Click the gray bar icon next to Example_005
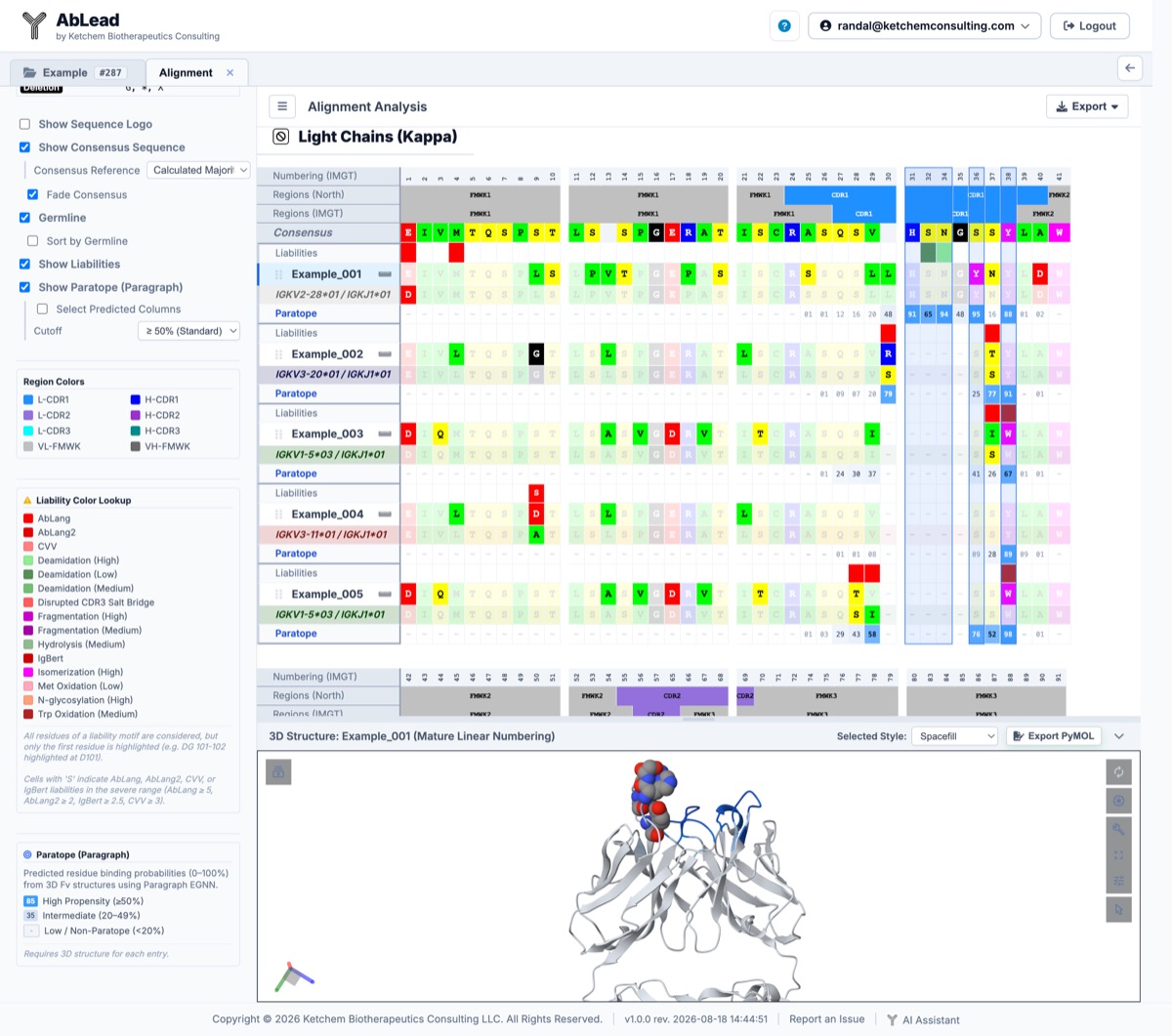The height and width of the screenshot is (1036, 1172). coord(385,595)
